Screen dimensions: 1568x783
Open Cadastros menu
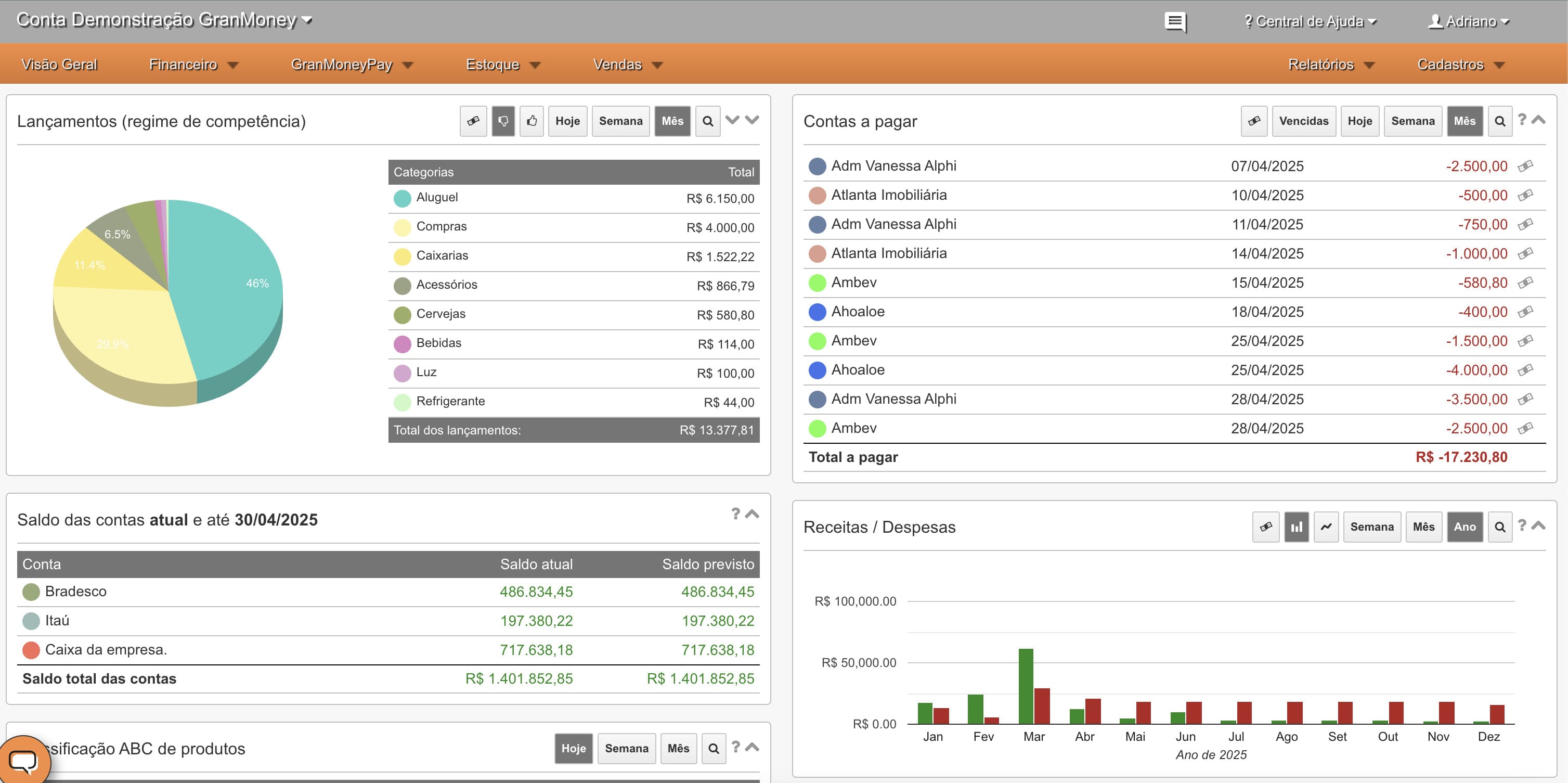[1461, 65]
